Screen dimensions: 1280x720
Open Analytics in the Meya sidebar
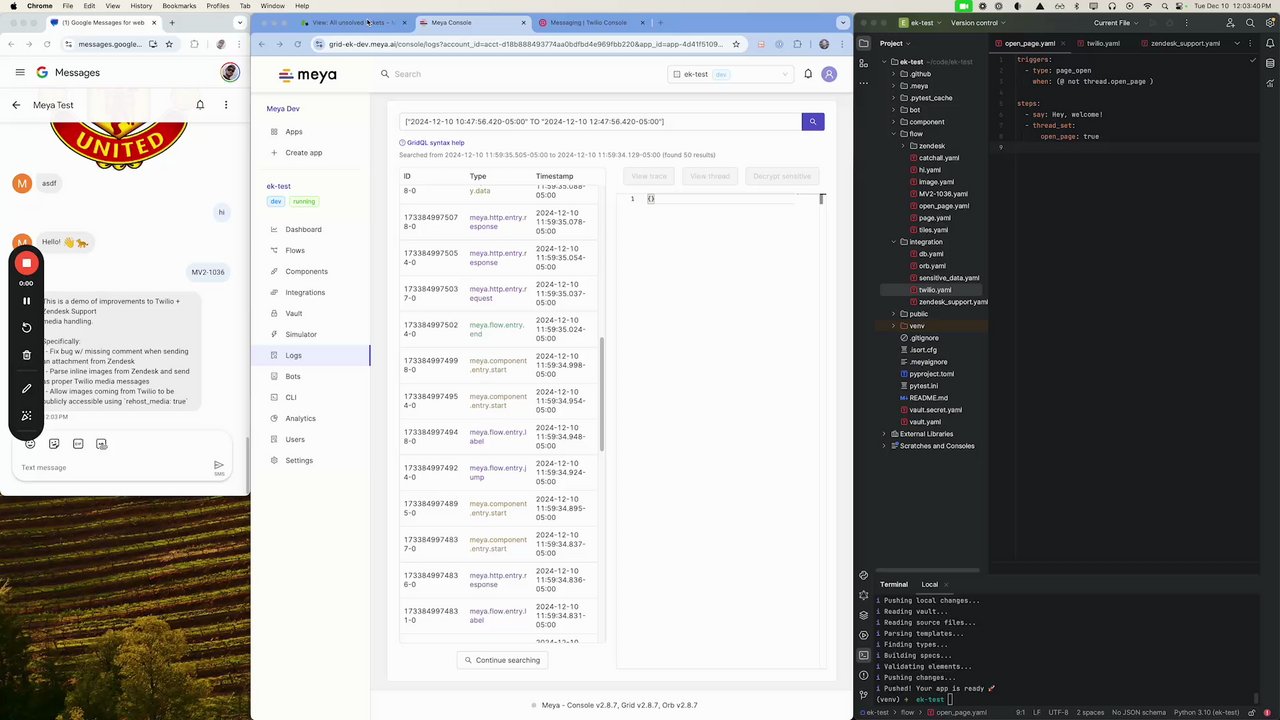300,418
